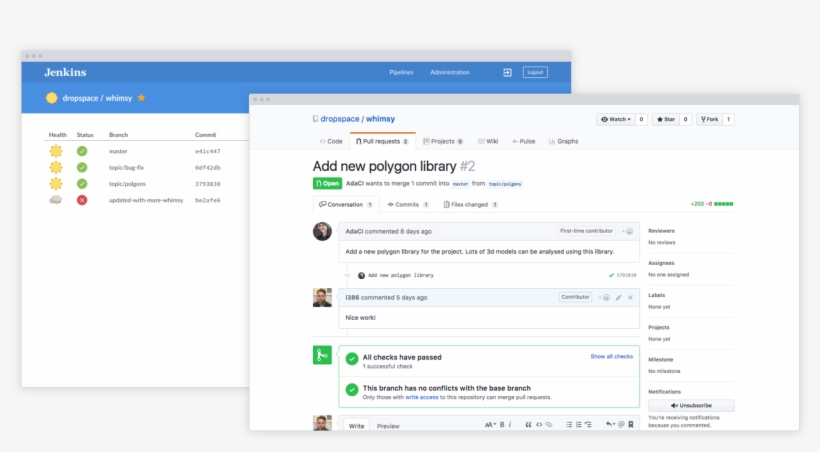Click commit e41c447 in Jenkins
Screen dimensions: 820x452
(208, 151)
